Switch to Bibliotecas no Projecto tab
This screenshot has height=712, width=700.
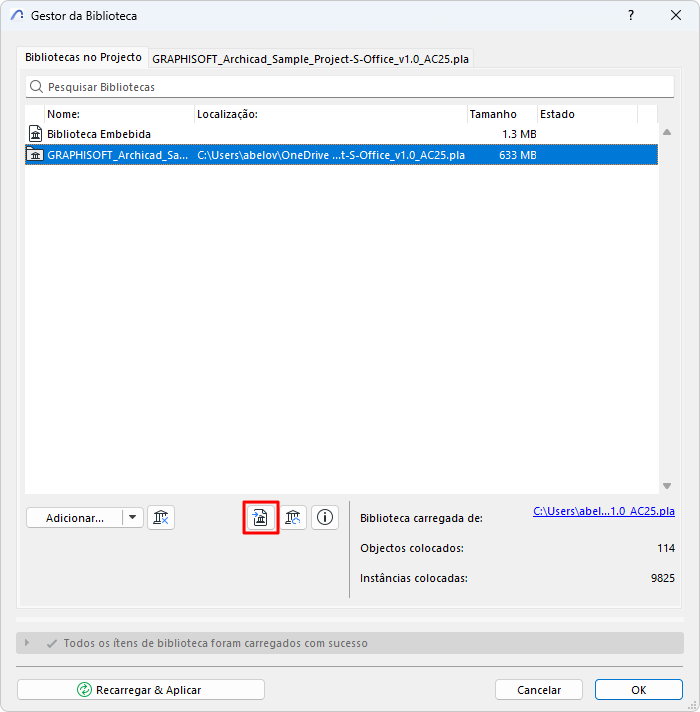(x=83, y=57)
